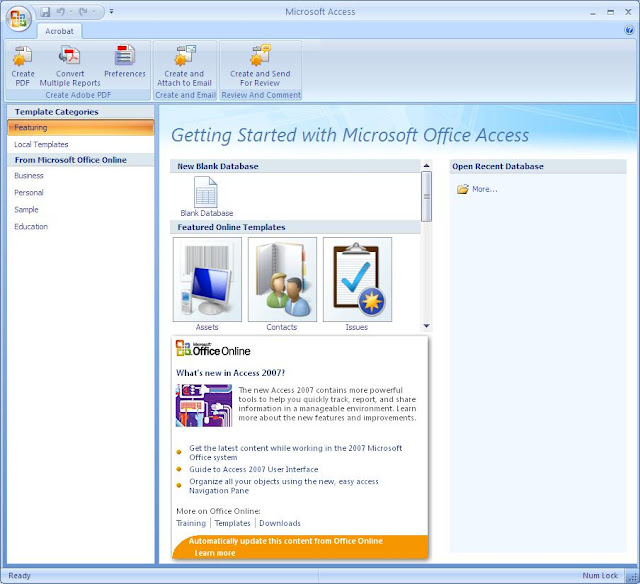This screenshot has height=584, width=640.
Task: Open Guide to Access 2007 User Interface
Action: (253, 469)
